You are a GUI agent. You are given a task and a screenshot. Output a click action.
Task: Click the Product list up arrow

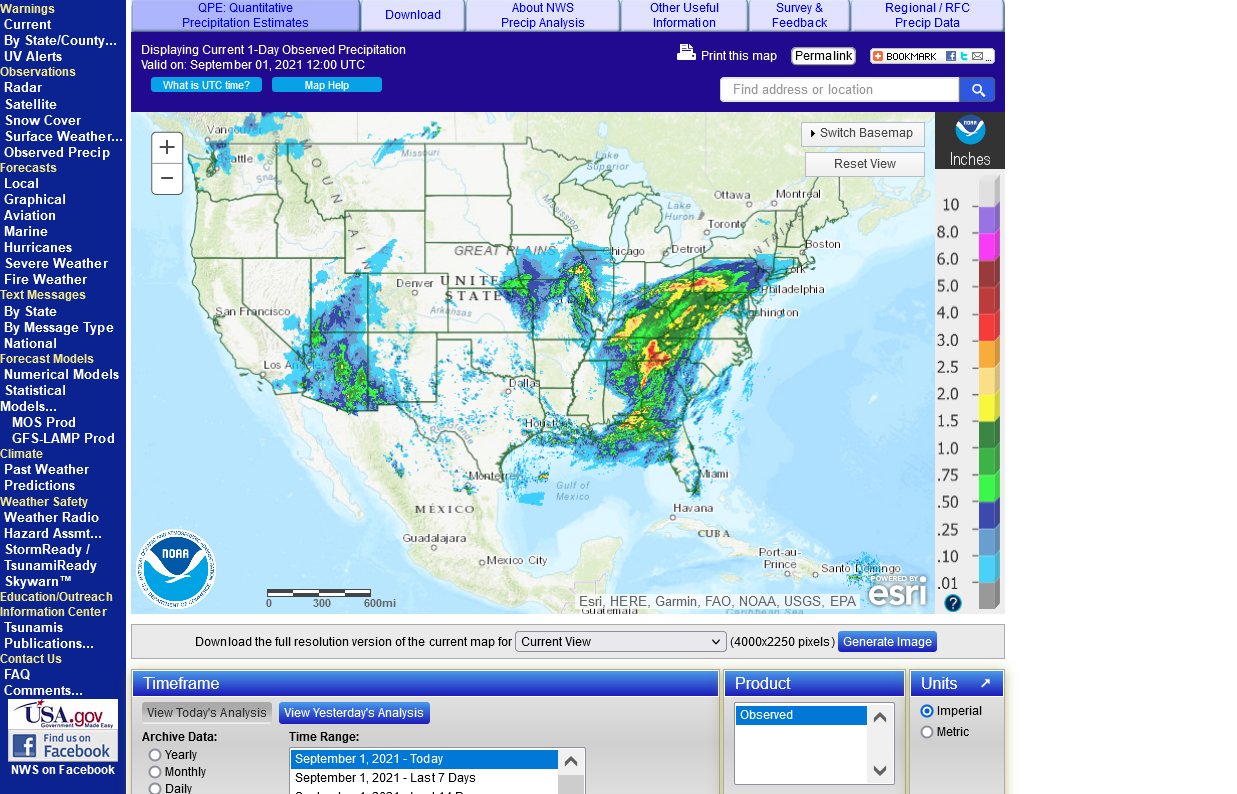tap(880, 717)
